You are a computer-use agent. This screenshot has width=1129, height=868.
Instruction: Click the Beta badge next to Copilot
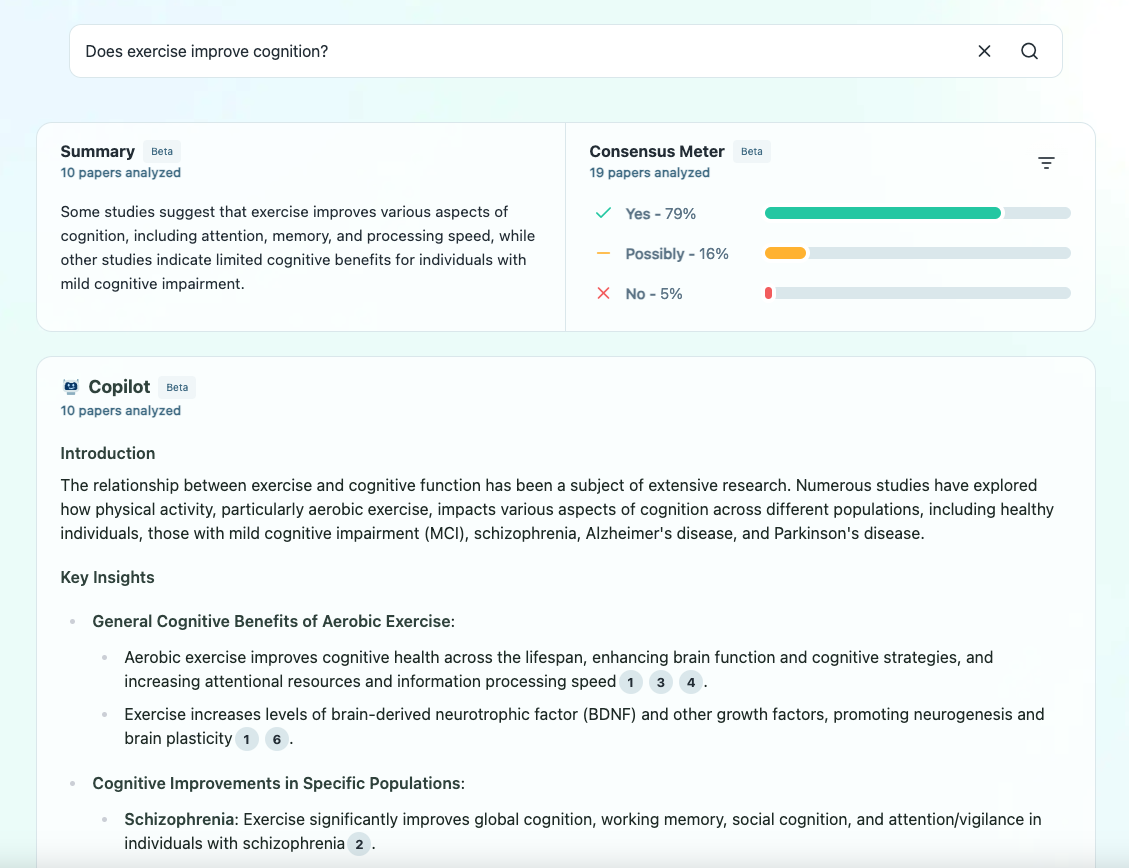click(x=177, y=387)
